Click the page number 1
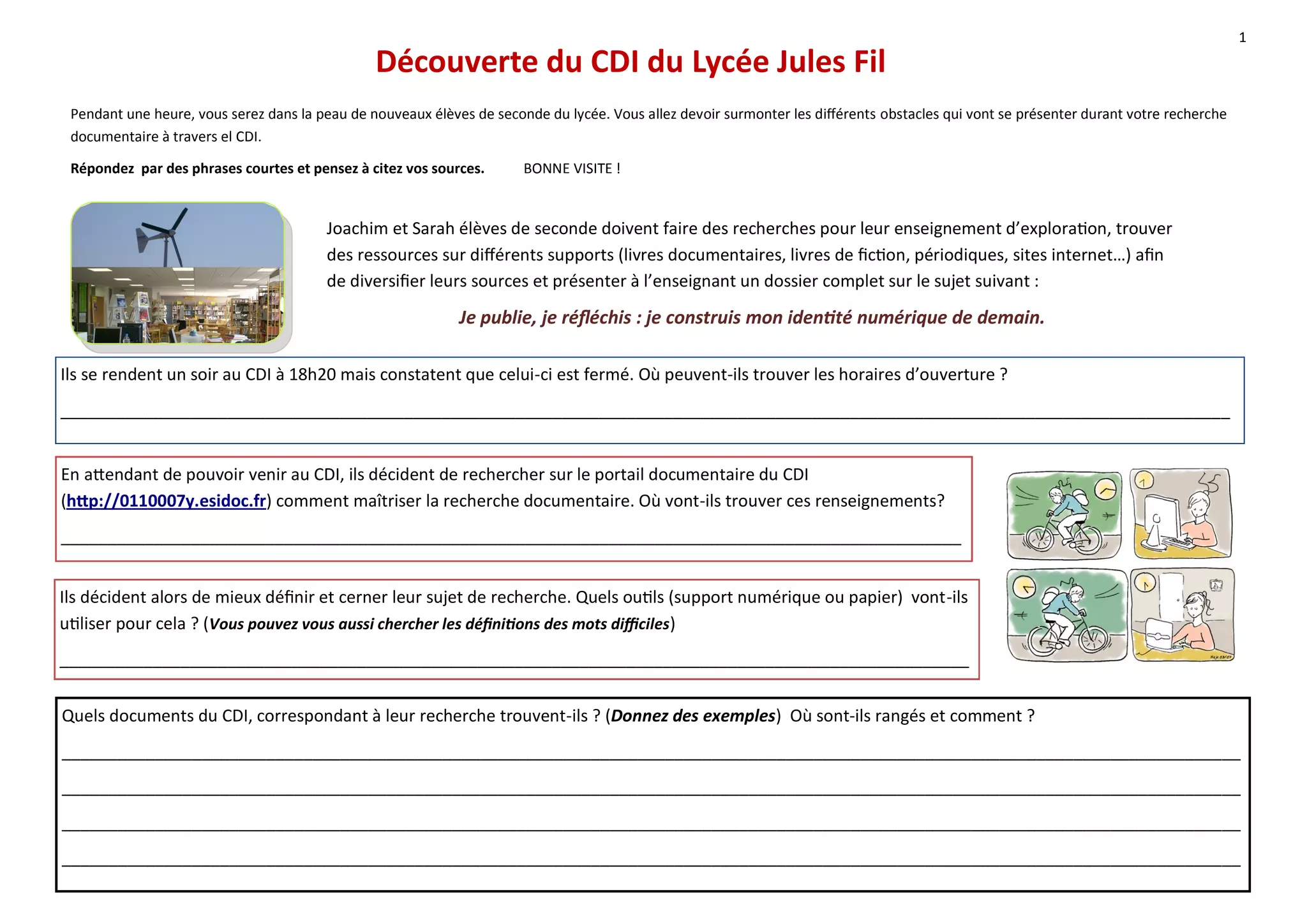Screen dimensions: 1307x924 (1242, 38)
